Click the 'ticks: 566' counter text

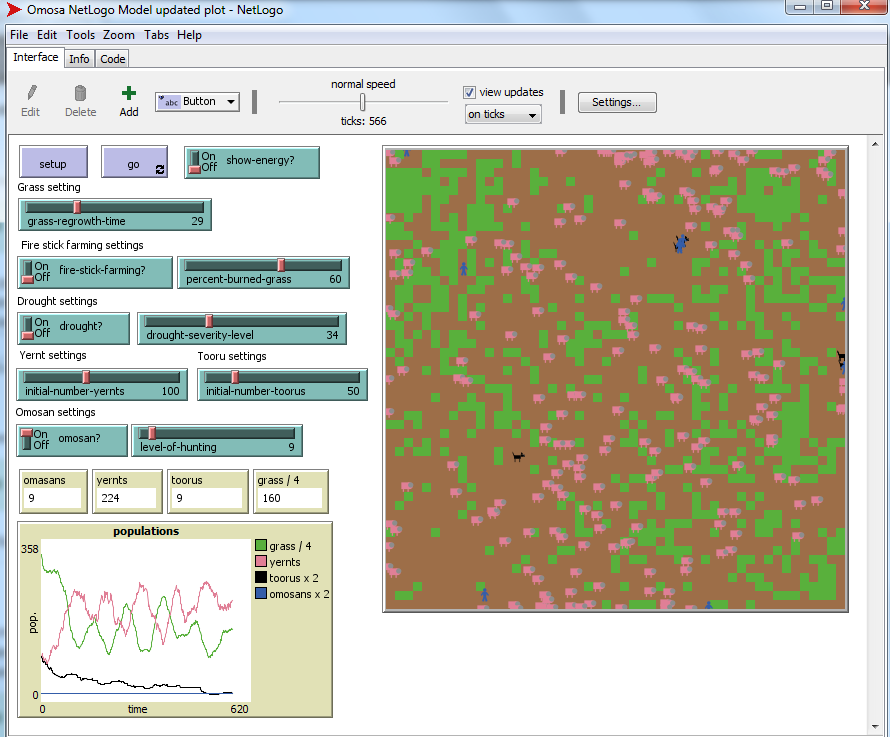click(363, 121)
